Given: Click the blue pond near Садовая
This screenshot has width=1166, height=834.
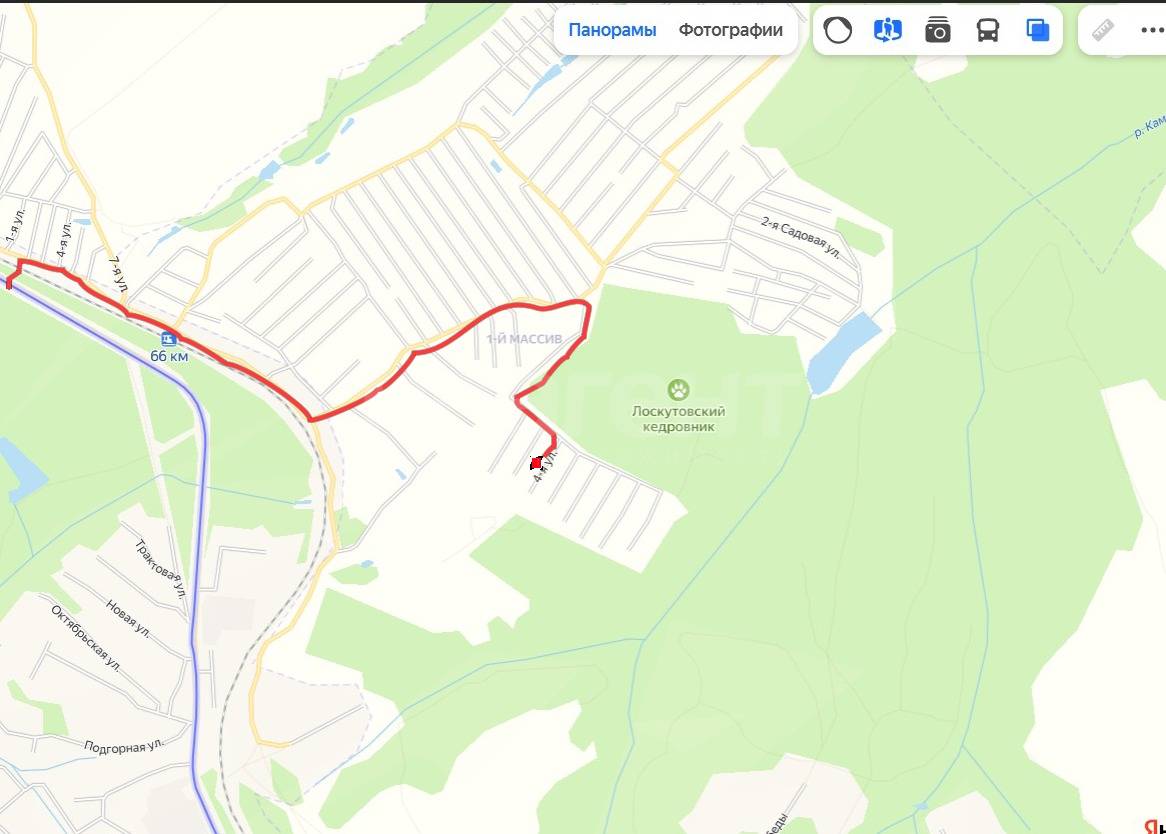Looking at the screenshot, I should (x=843, y=352).
